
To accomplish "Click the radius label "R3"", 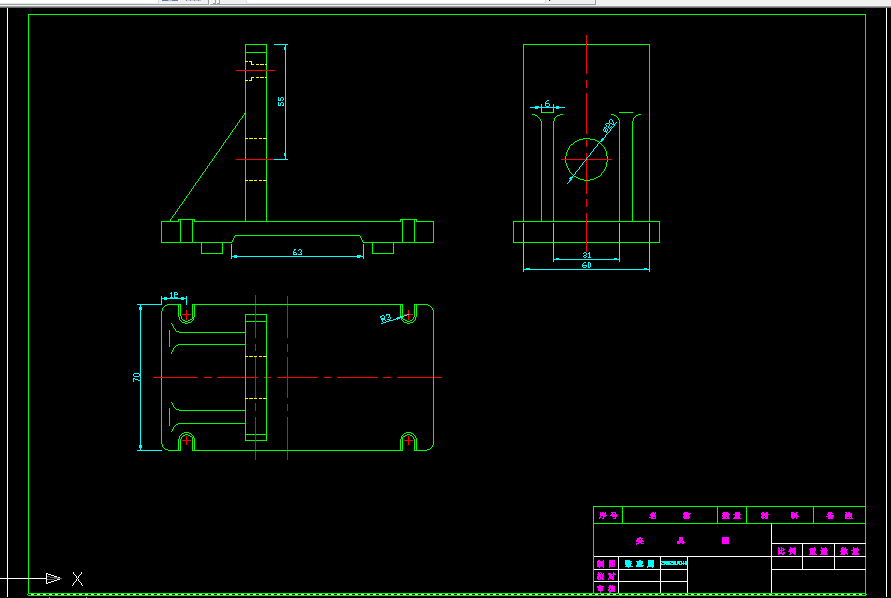I will 386,318.
